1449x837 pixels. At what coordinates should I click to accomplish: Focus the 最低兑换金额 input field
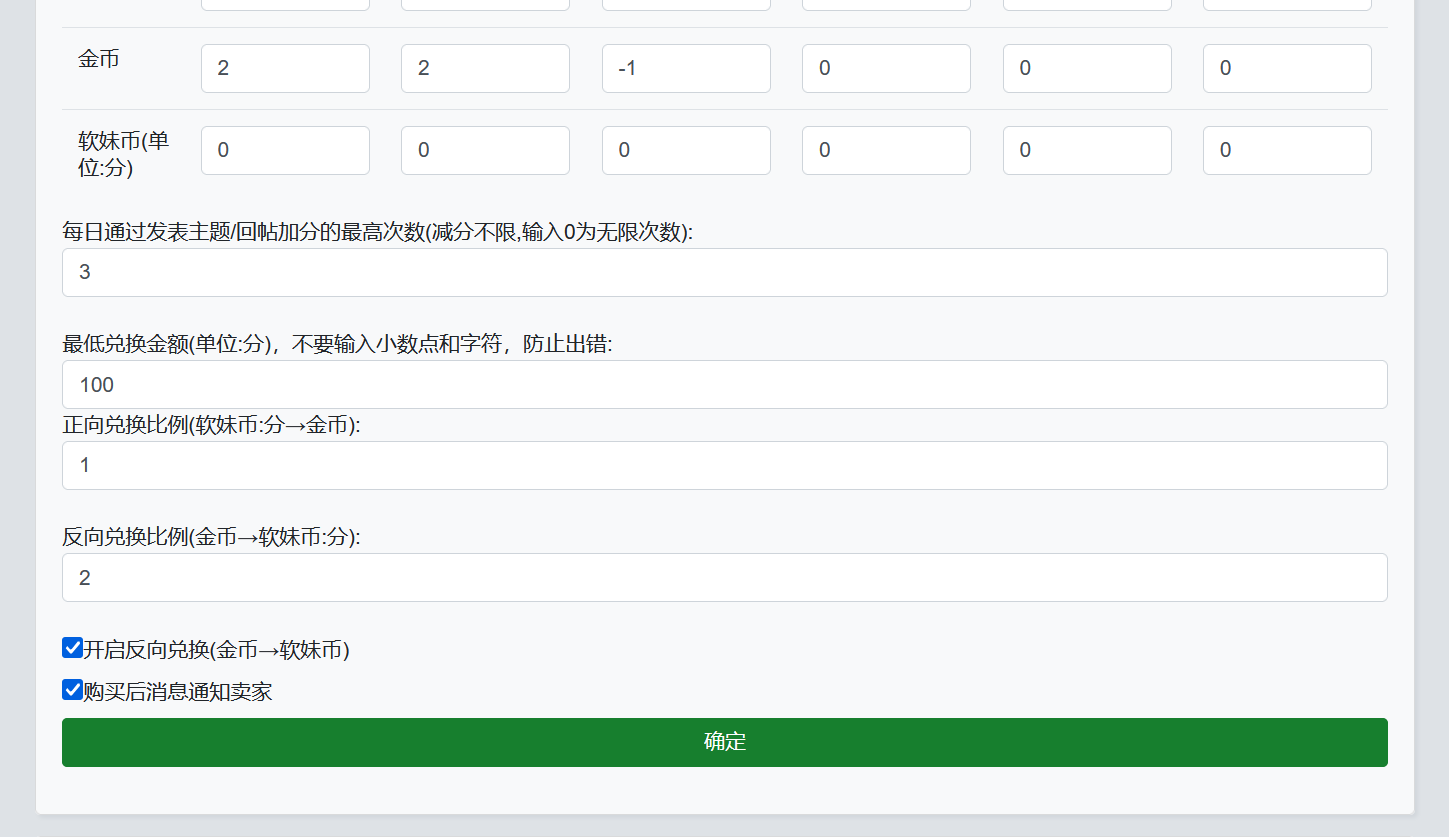[x=724, y=384]
